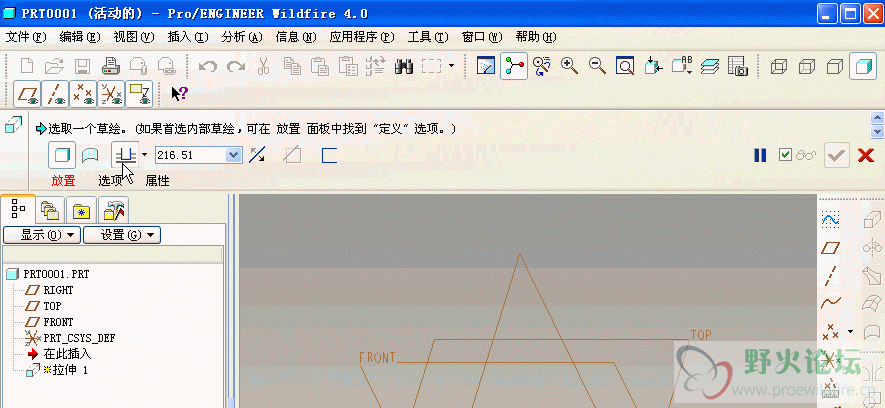This screenshot has height=408, width=885.
Task: Open the 插入 menu
Action: coord(188,37)
